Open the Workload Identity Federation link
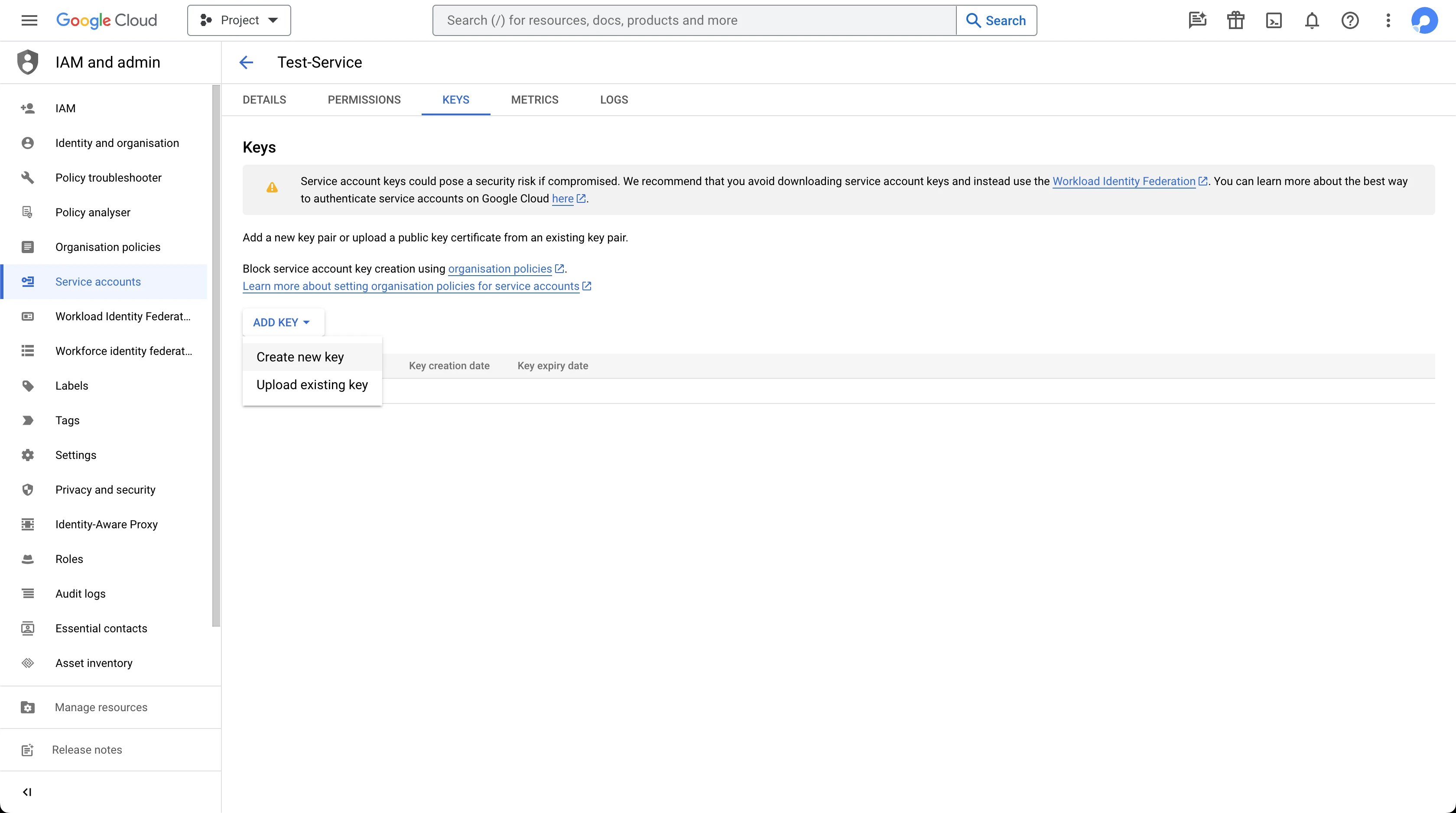The image size is (1456, 813). (1124, 182)
